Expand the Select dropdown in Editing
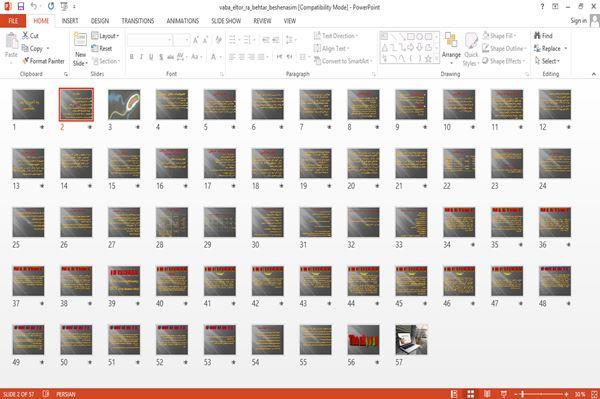Viewport: 600px width, 399px height. (x=547, y=61)
